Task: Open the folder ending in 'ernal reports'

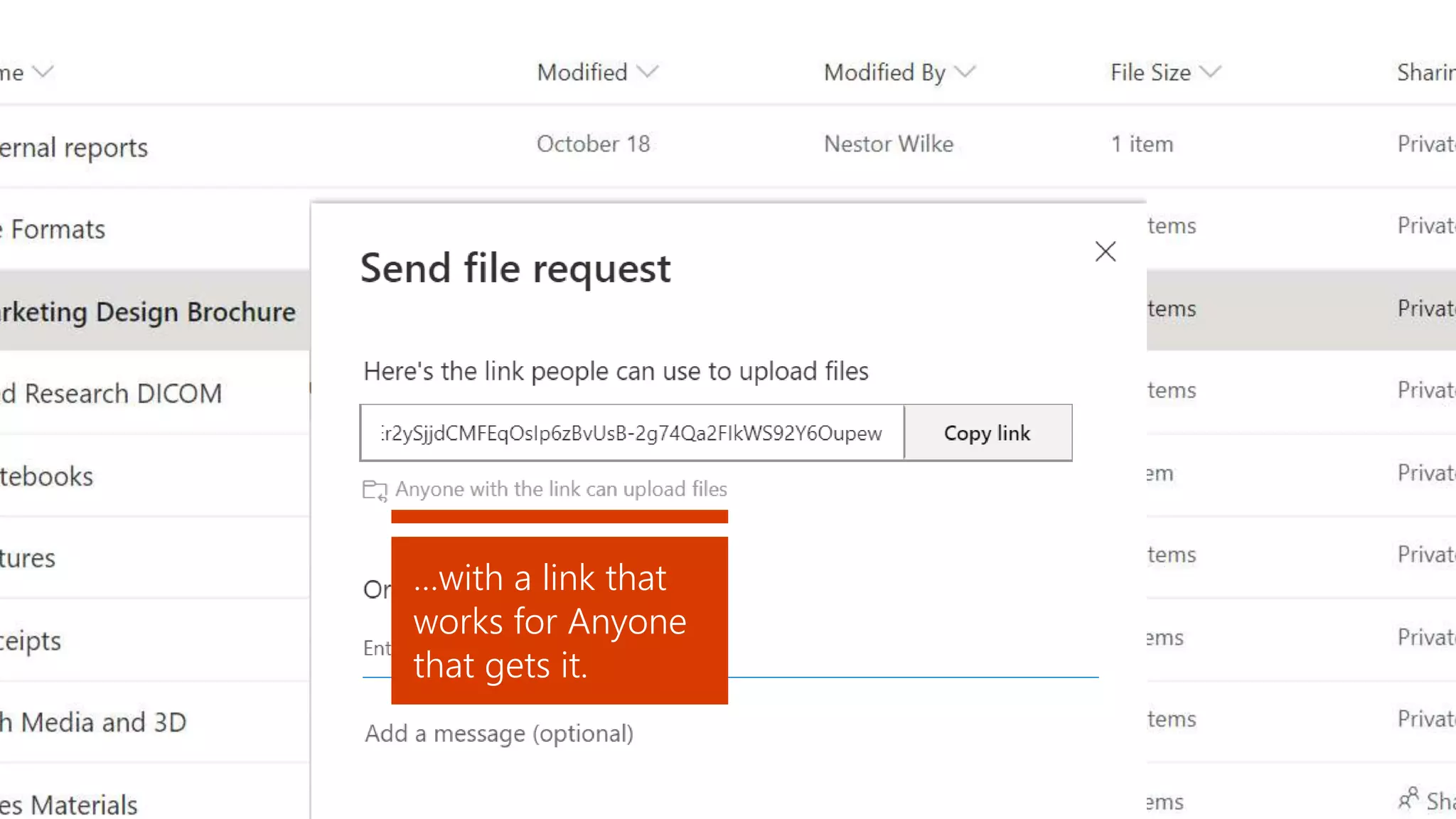Action: tap(74, 147)
